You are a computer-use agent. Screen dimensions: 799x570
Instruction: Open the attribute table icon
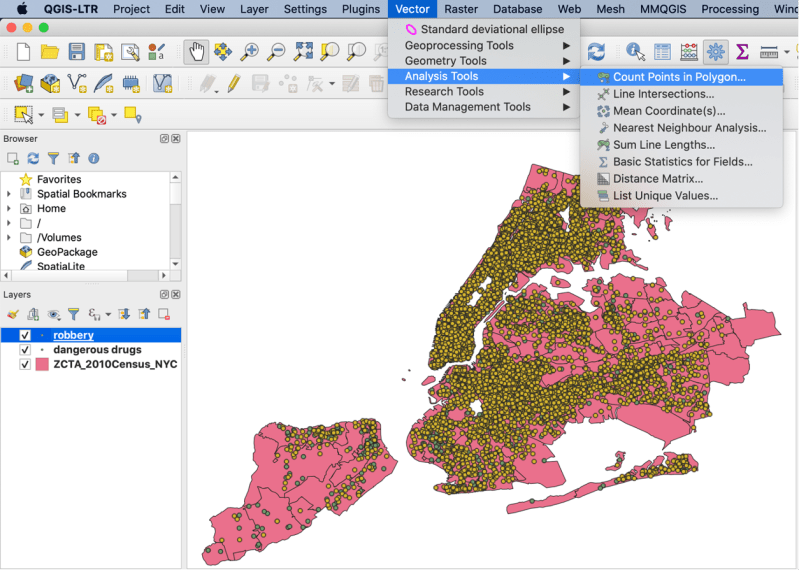[662, 52]
